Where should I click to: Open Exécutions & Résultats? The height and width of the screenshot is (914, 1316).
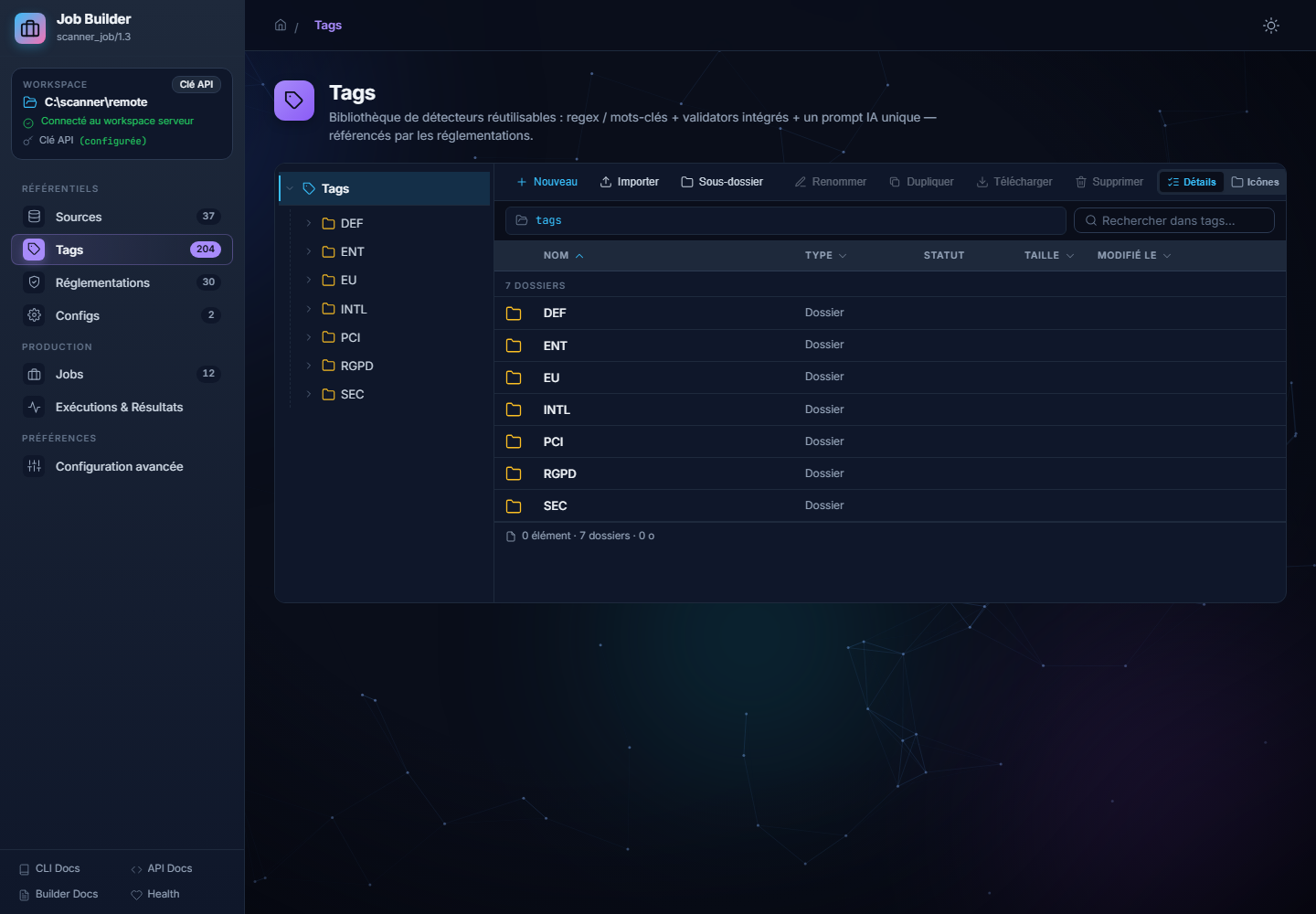[x=122, y=407]
